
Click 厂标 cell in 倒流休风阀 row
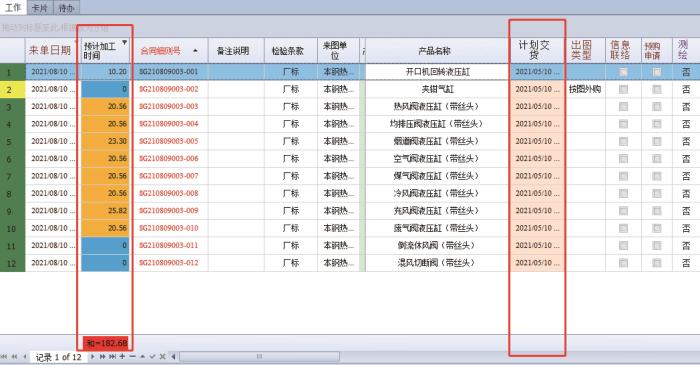pos(291,245)
